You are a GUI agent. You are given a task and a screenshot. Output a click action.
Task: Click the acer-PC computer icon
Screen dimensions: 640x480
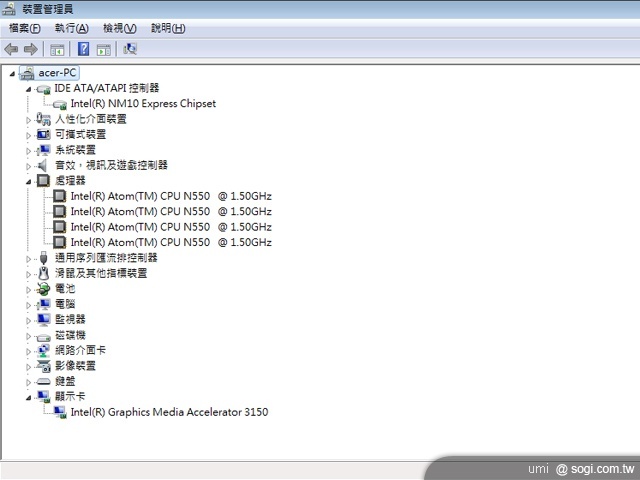click(x=27, y=73)
